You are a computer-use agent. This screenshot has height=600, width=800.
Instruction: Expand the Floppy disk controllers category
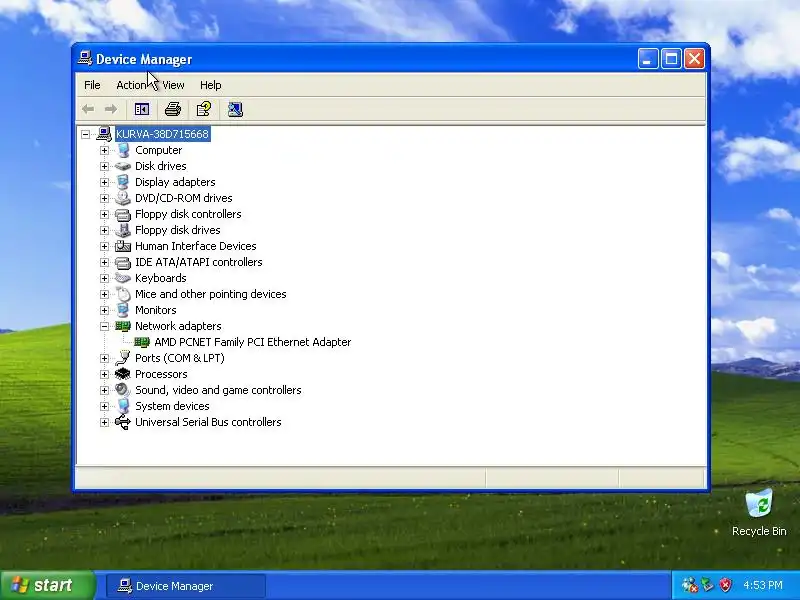pyautogui.click(x=105, y=214)
